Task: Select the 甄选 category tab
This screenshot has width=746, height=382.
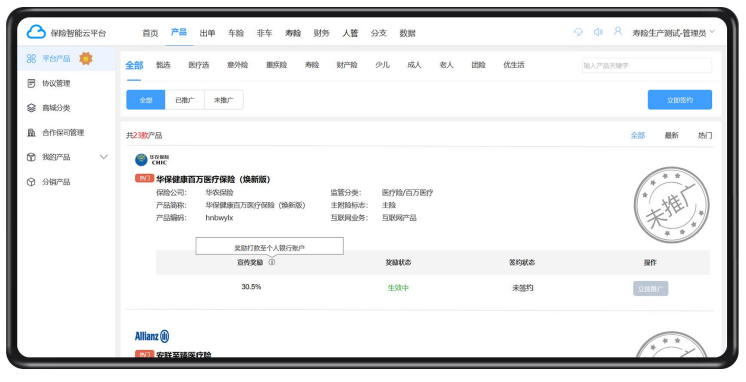Action: click(163, 65)
